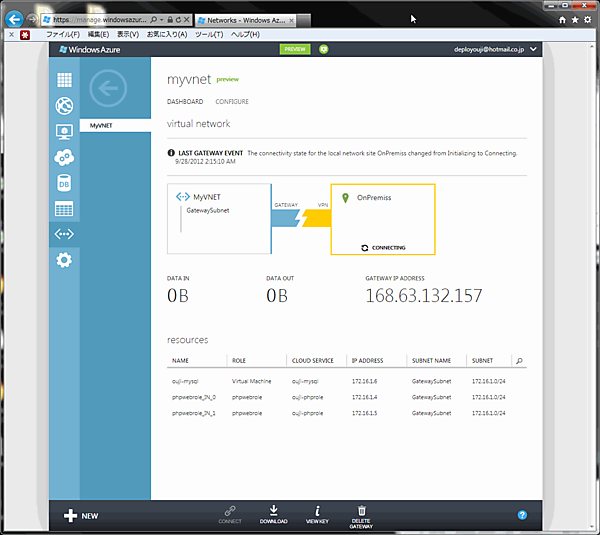The height and width of the screenshot is (535, 600).
Task: Click the NEW button
Action: tap(81, 516)
